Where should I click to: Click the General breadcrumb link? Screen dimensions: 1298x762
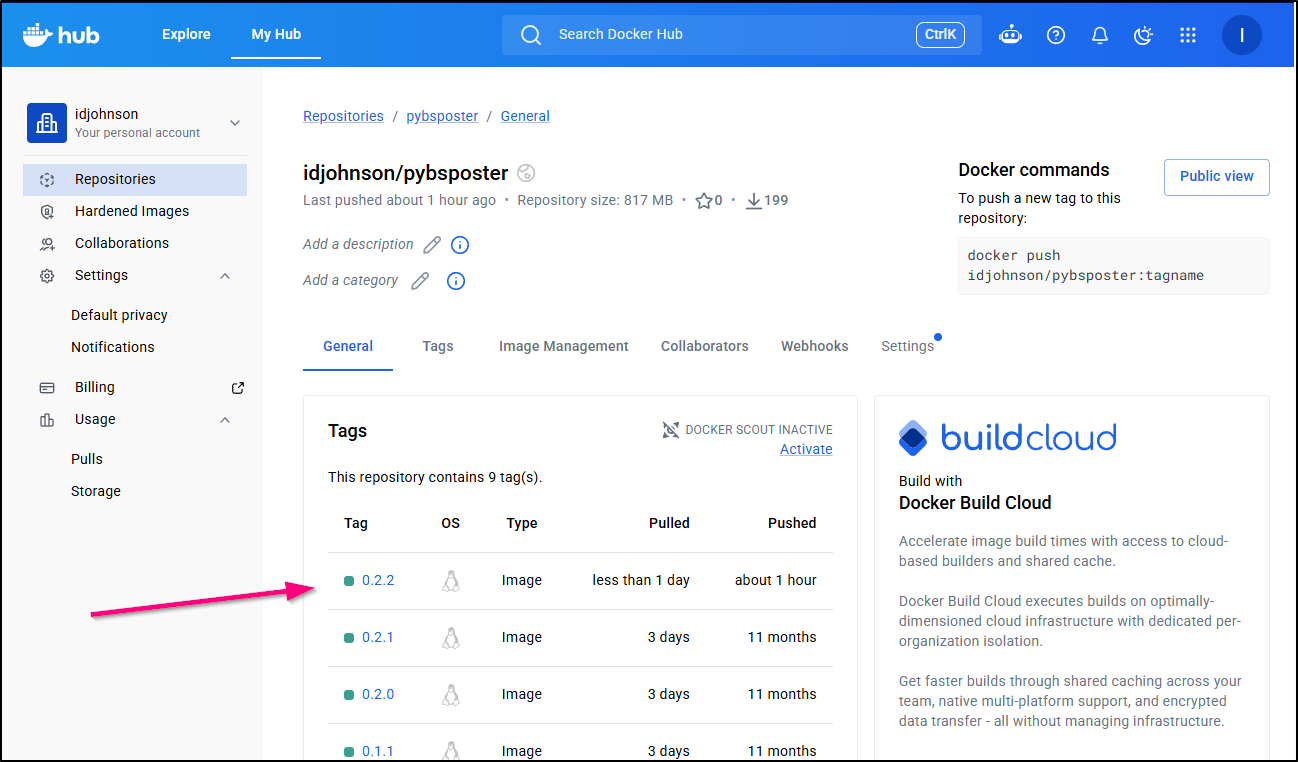pos(525,116)
